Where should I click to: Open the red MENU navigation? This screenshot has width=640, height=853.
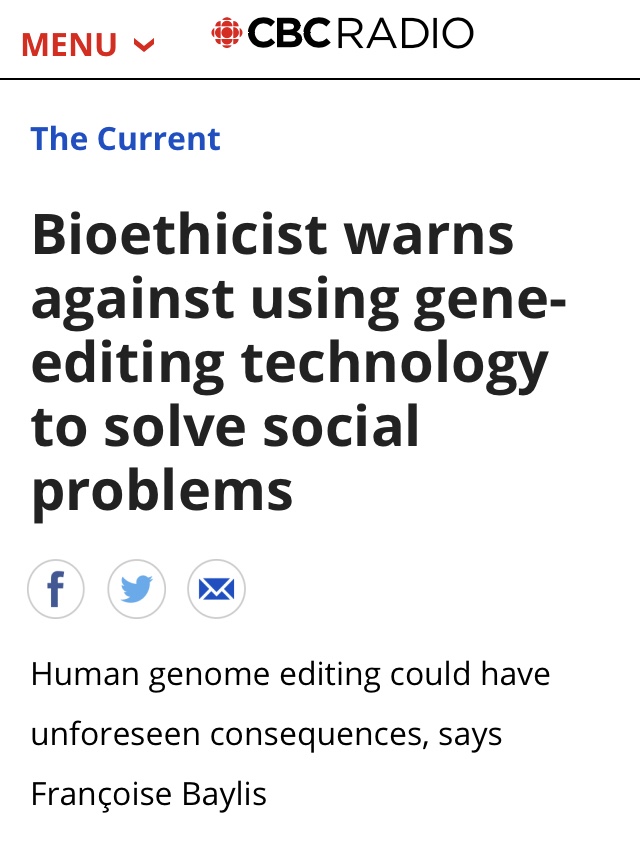70,45
